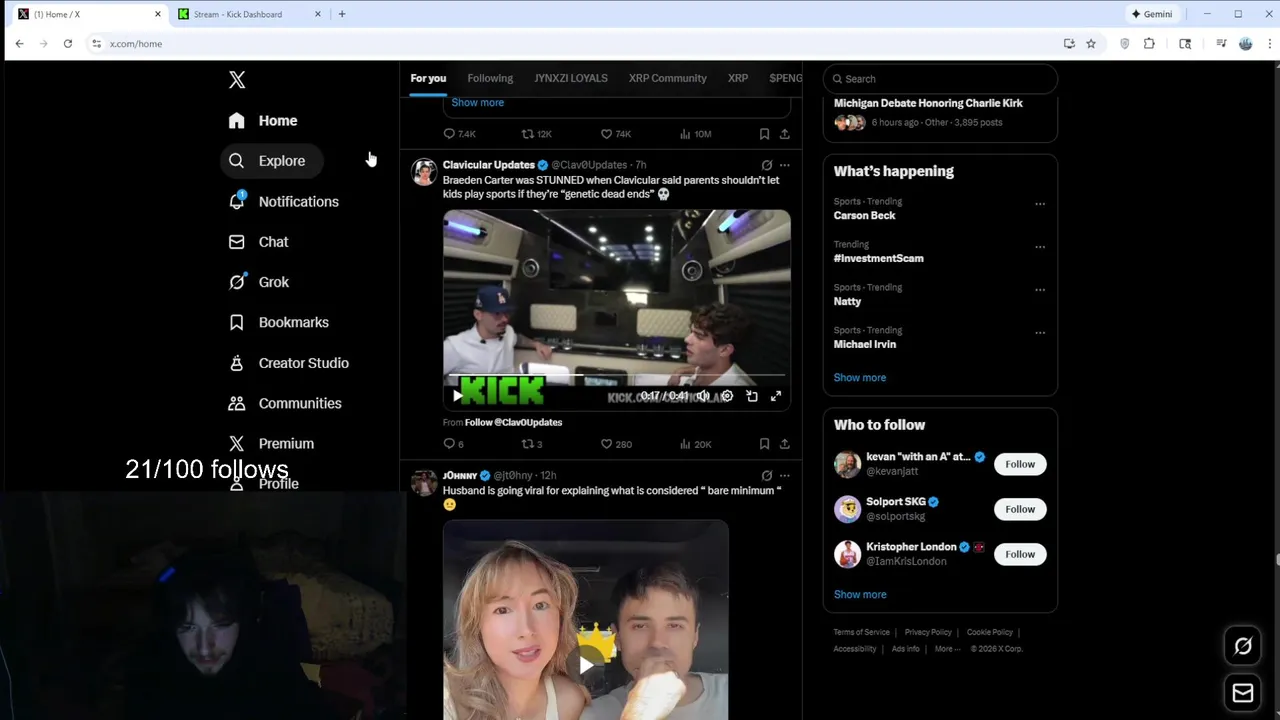Screen dimensions: 1280x720
Task: Seek on the Clavicular video progress bar
Action: 616,376
